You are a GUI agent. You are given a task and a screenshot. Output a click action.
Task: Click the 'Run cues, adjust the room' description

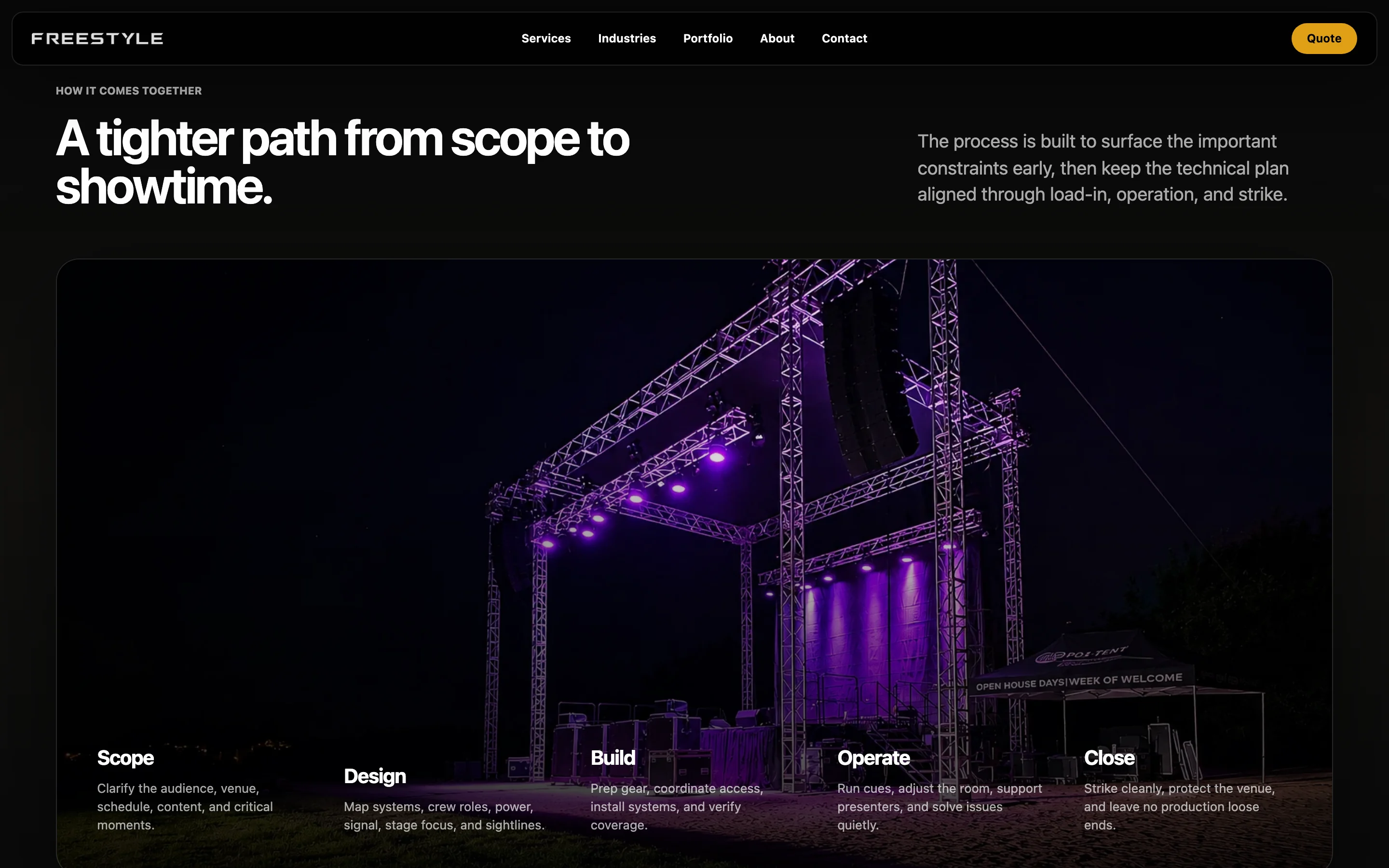tap(940, 807)
